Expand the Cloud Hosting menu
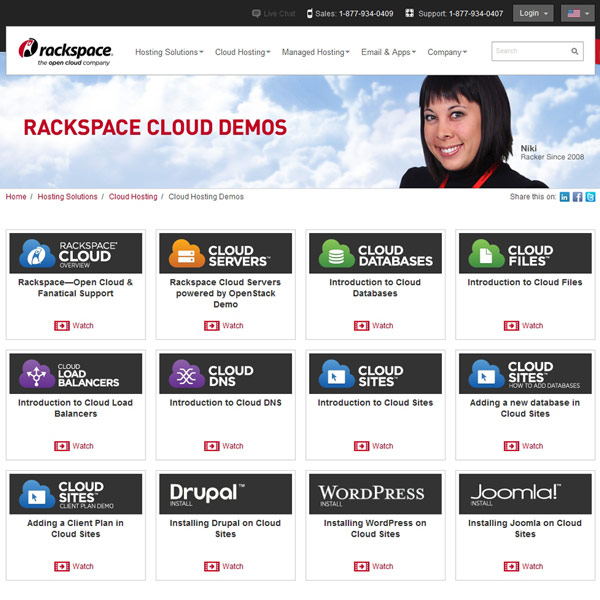The height and width of the screenshot is (600, 600). pyautogui.click(x=243, y=52)
